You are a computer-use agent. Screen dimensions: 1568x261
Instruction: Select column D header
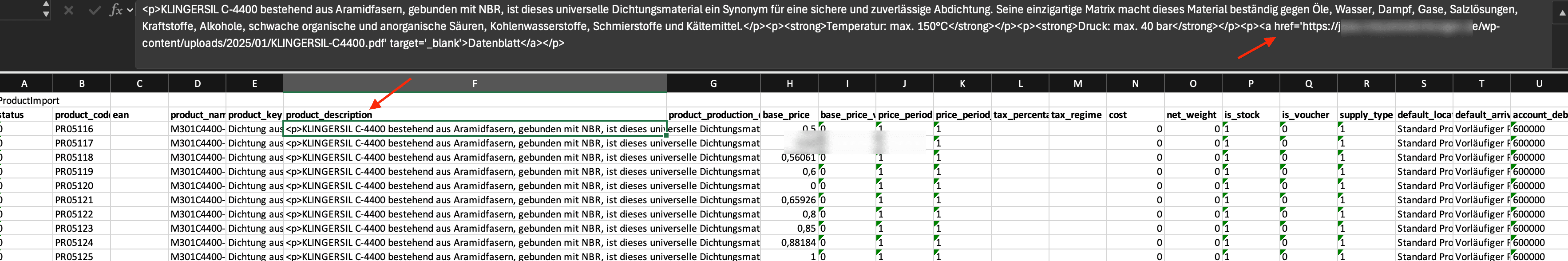(x=197, y=83)
